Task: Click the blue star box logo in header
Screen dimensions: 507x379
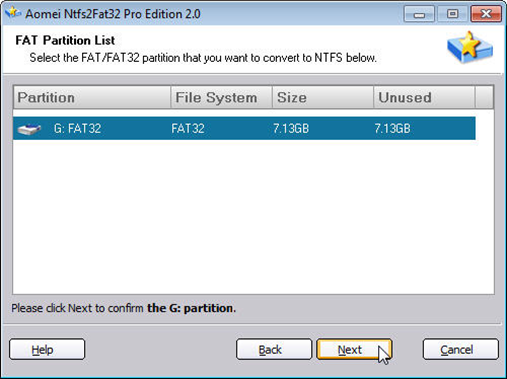Action: (x=470, y=48)
